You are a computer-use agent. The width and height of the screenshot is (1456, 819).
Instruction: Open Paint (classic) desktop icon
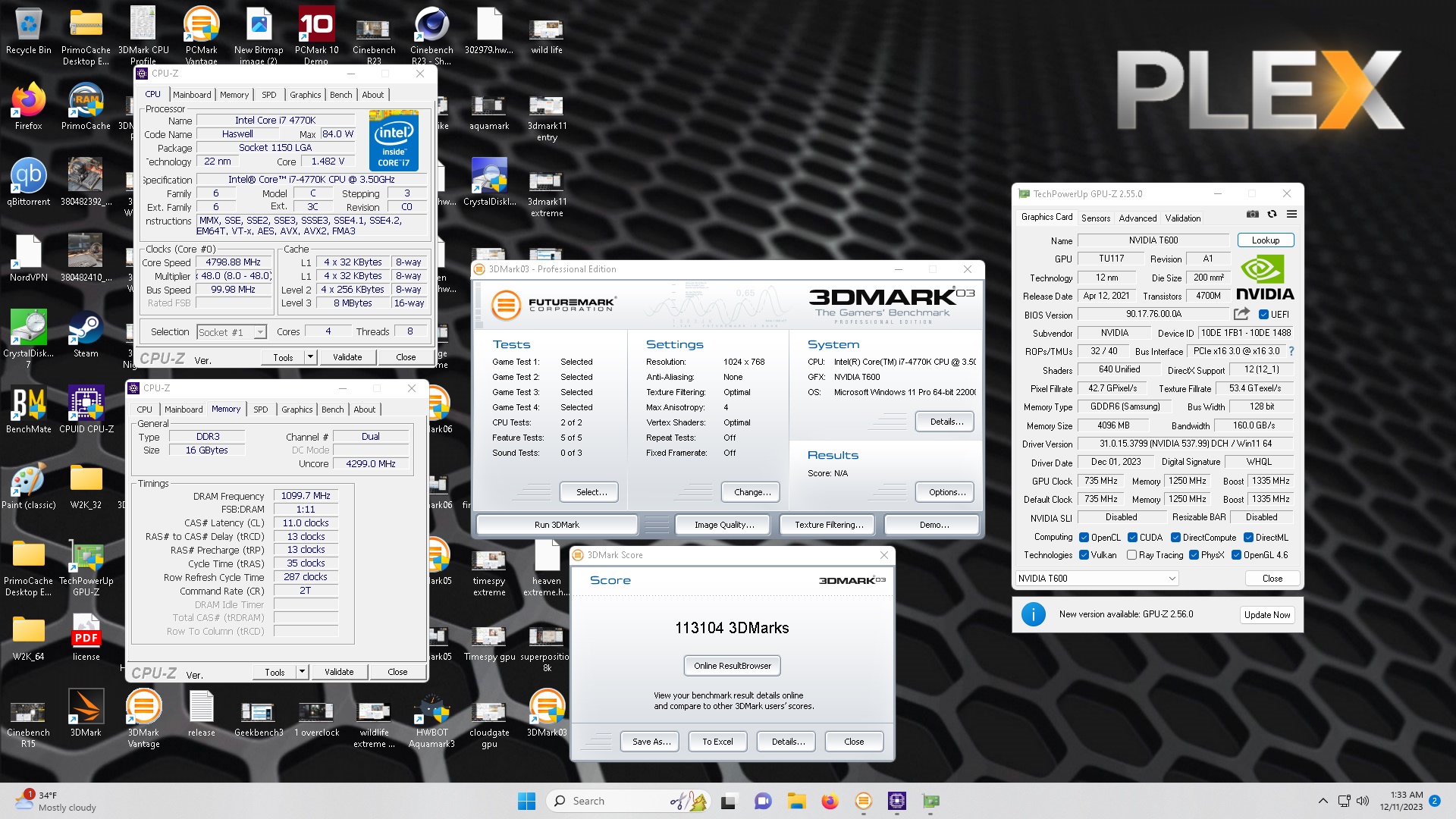click(x=28, y=486)
